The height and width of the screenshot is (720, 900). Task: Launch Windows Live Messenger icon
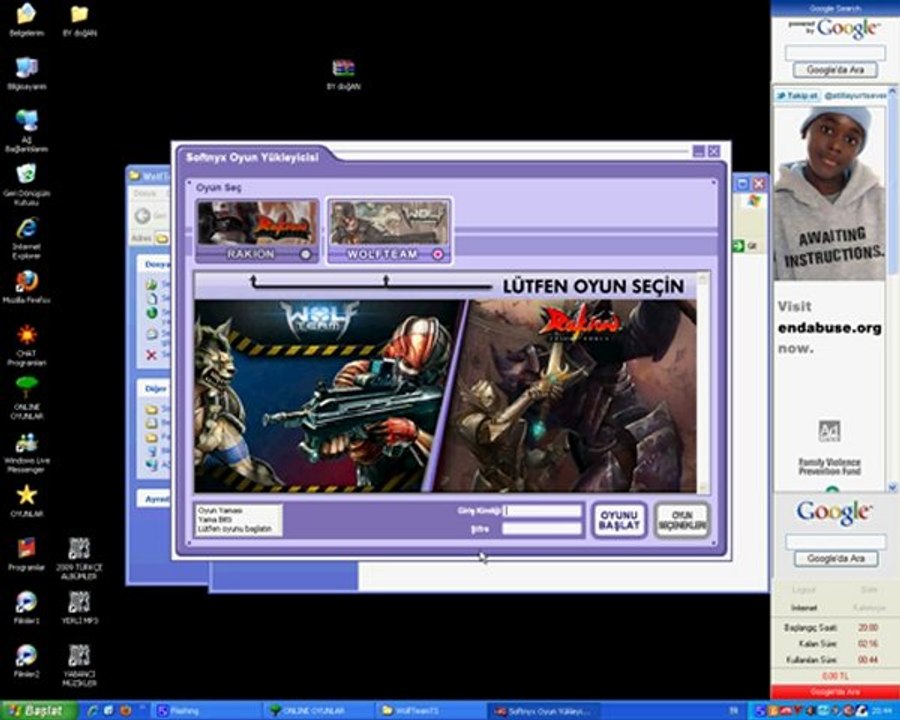26,452
